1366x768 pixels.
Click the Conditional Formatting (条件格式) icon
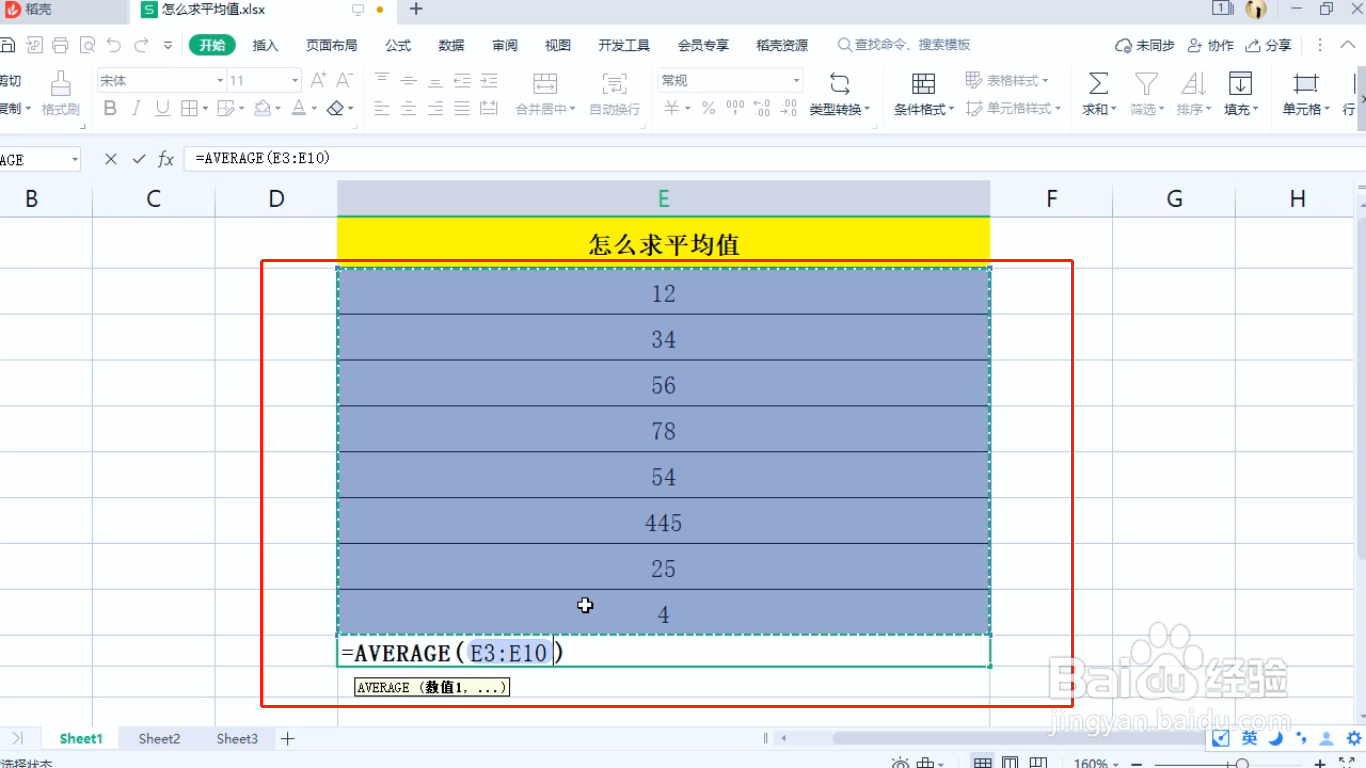923,83
